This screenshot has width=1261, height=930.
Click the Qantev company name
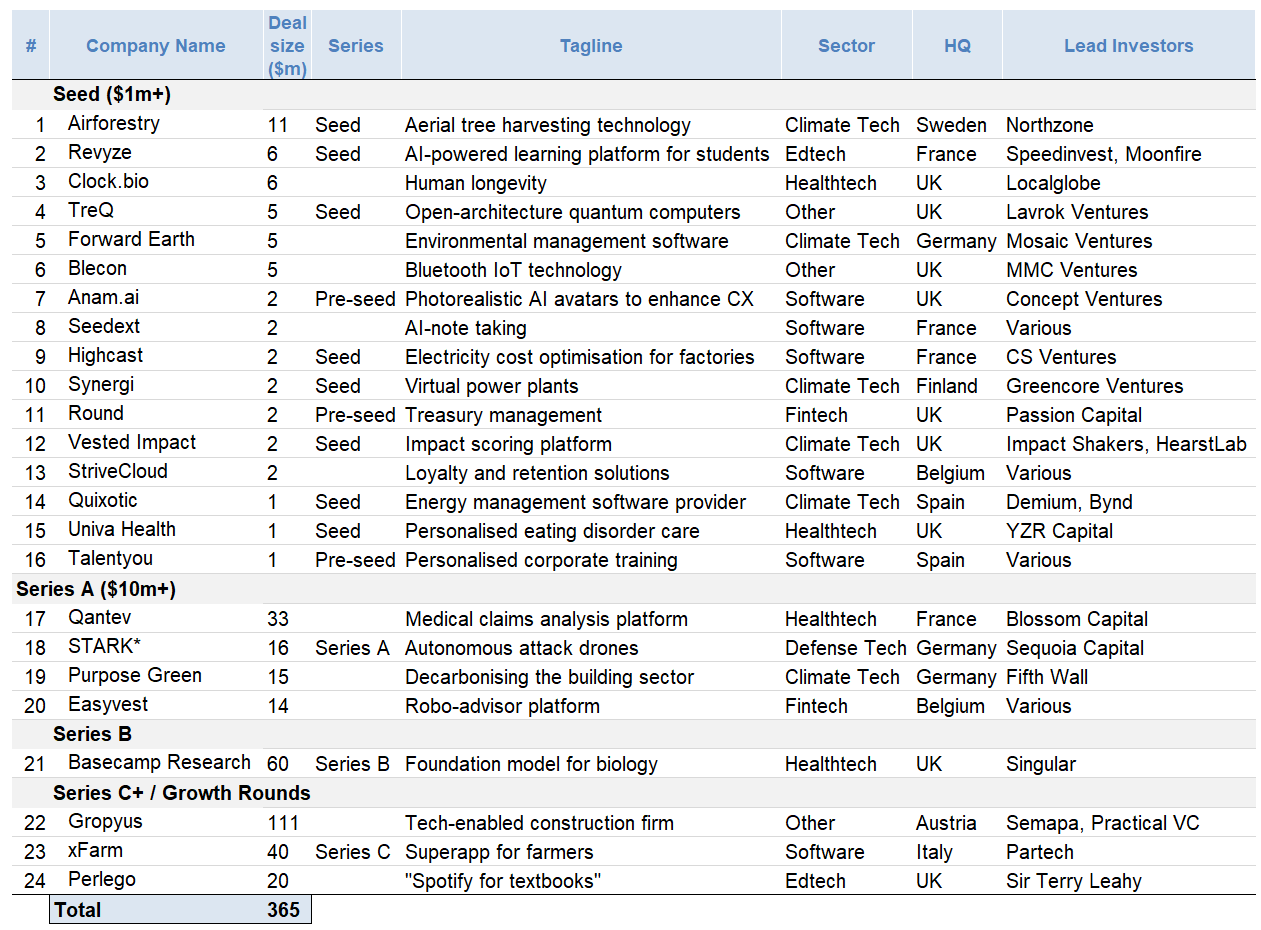pos(99,617)
